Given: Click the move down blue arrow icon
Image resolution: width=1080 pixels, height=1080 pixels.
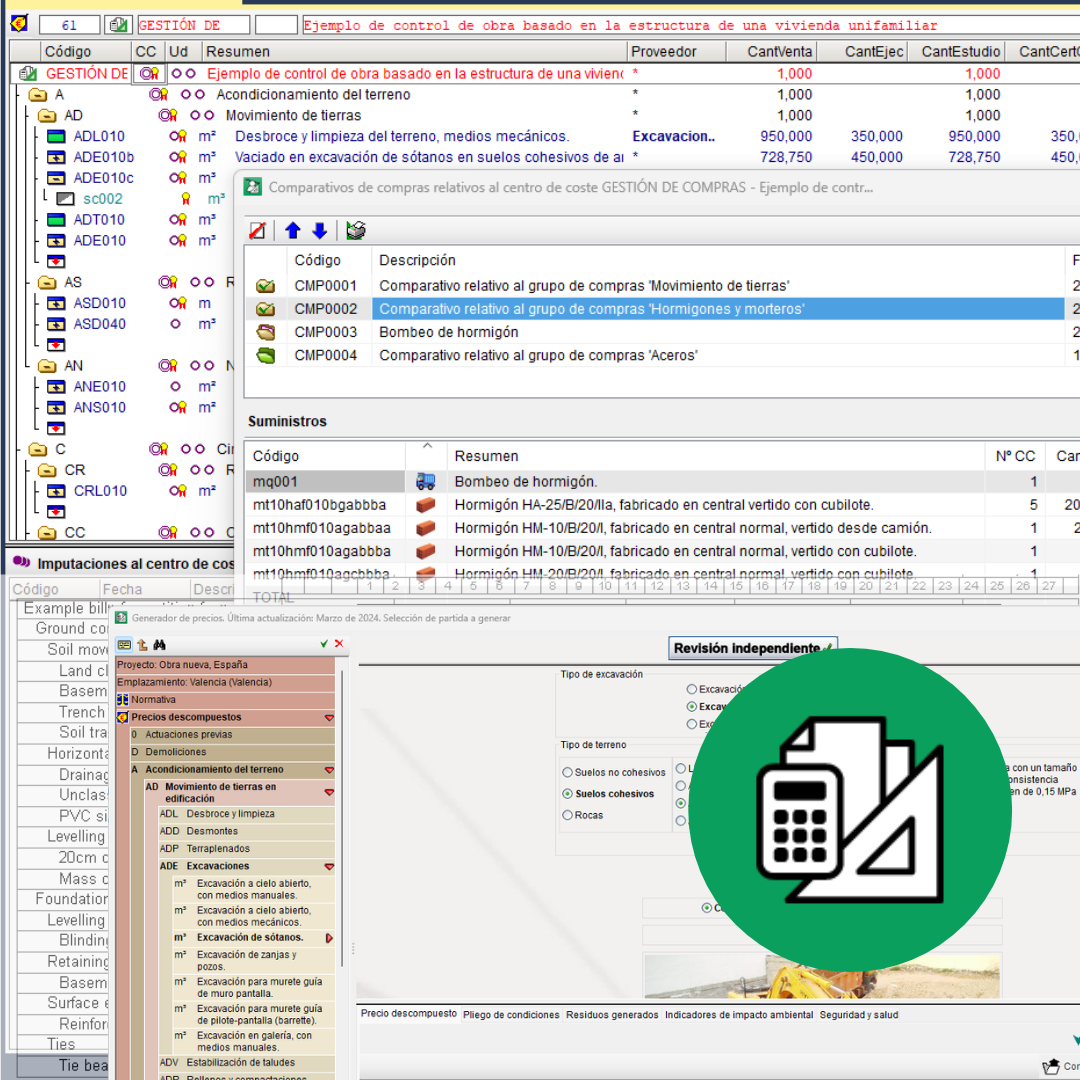Looking at the screenshot, I should tap(319, 231).
